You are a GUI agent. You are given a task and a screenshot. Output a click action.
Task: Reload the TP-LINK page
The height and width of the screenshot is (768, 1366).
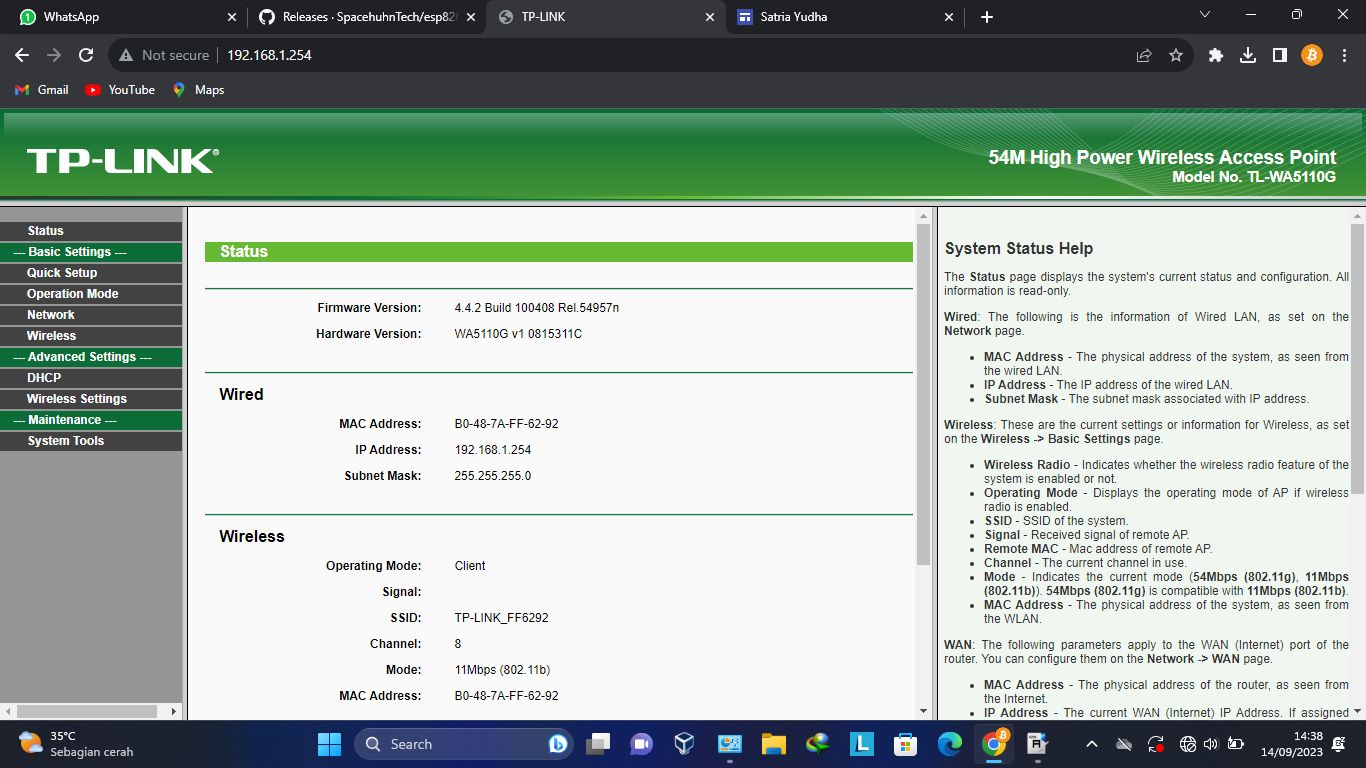pos(86,56)
